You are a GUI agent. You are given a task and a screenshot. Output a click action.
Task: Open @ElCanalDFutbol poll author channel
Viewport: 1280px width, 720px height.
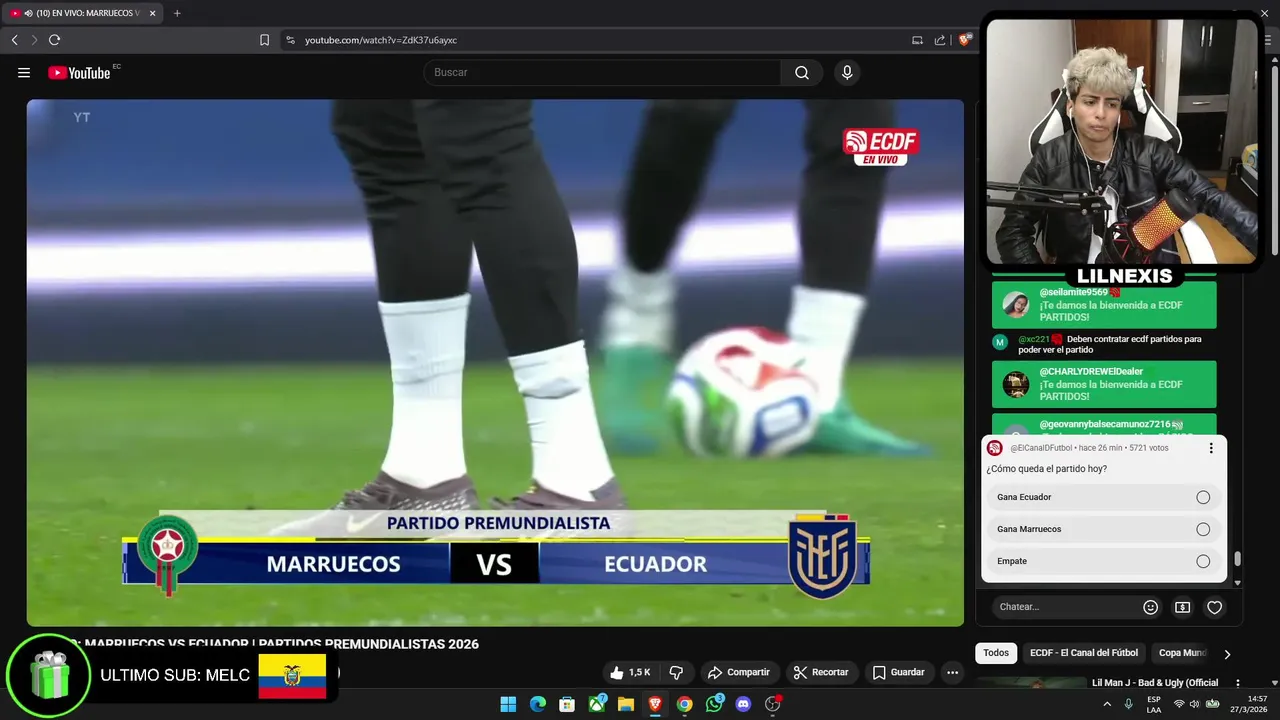pos(1040,448)
